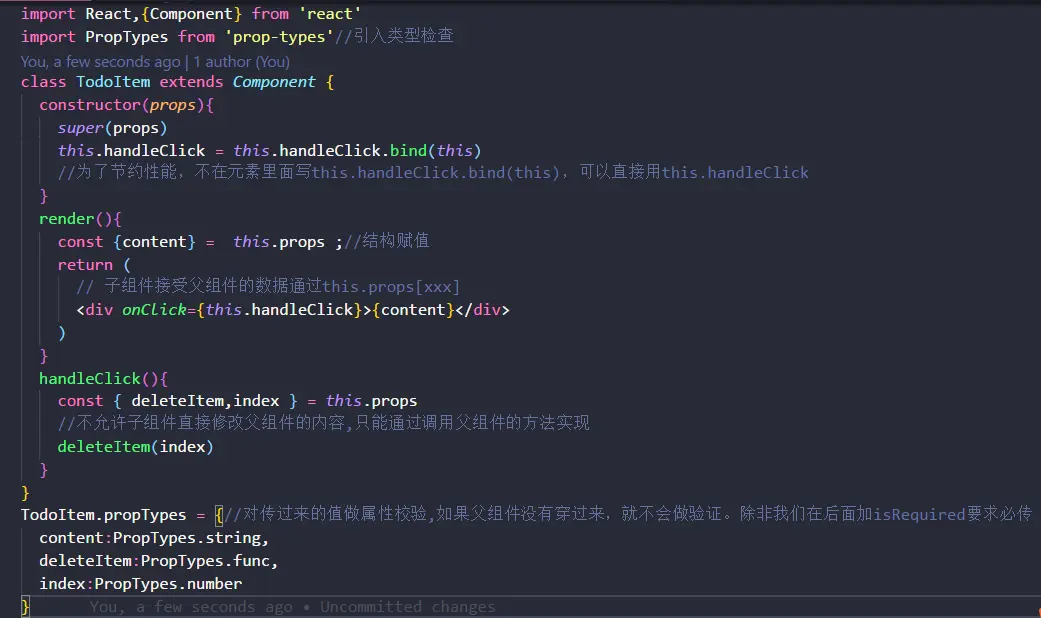Place cursor on the super(props) call

coord(112,128)
